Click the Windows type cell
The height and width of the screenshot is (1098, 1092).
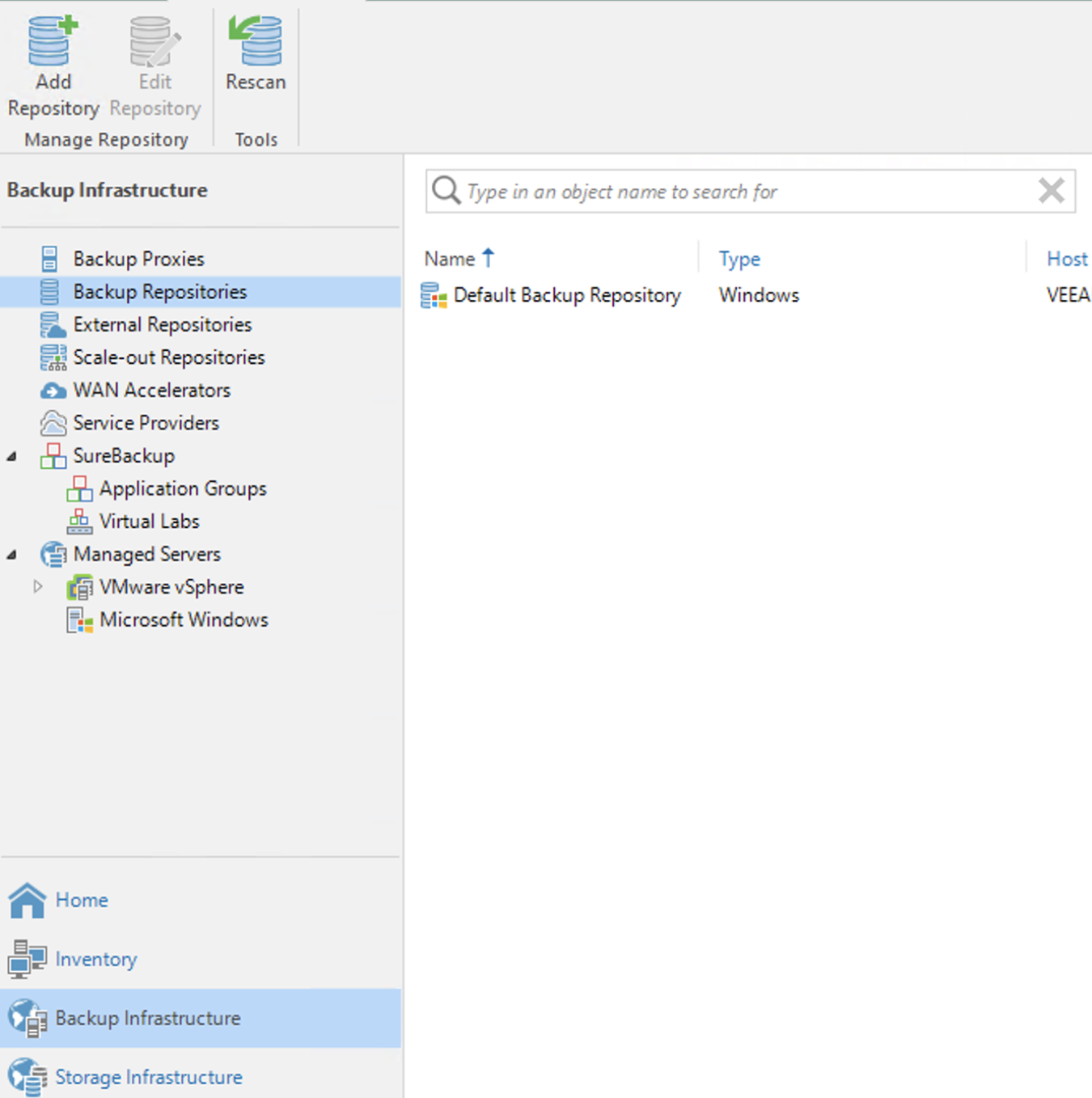coord(759,295)
